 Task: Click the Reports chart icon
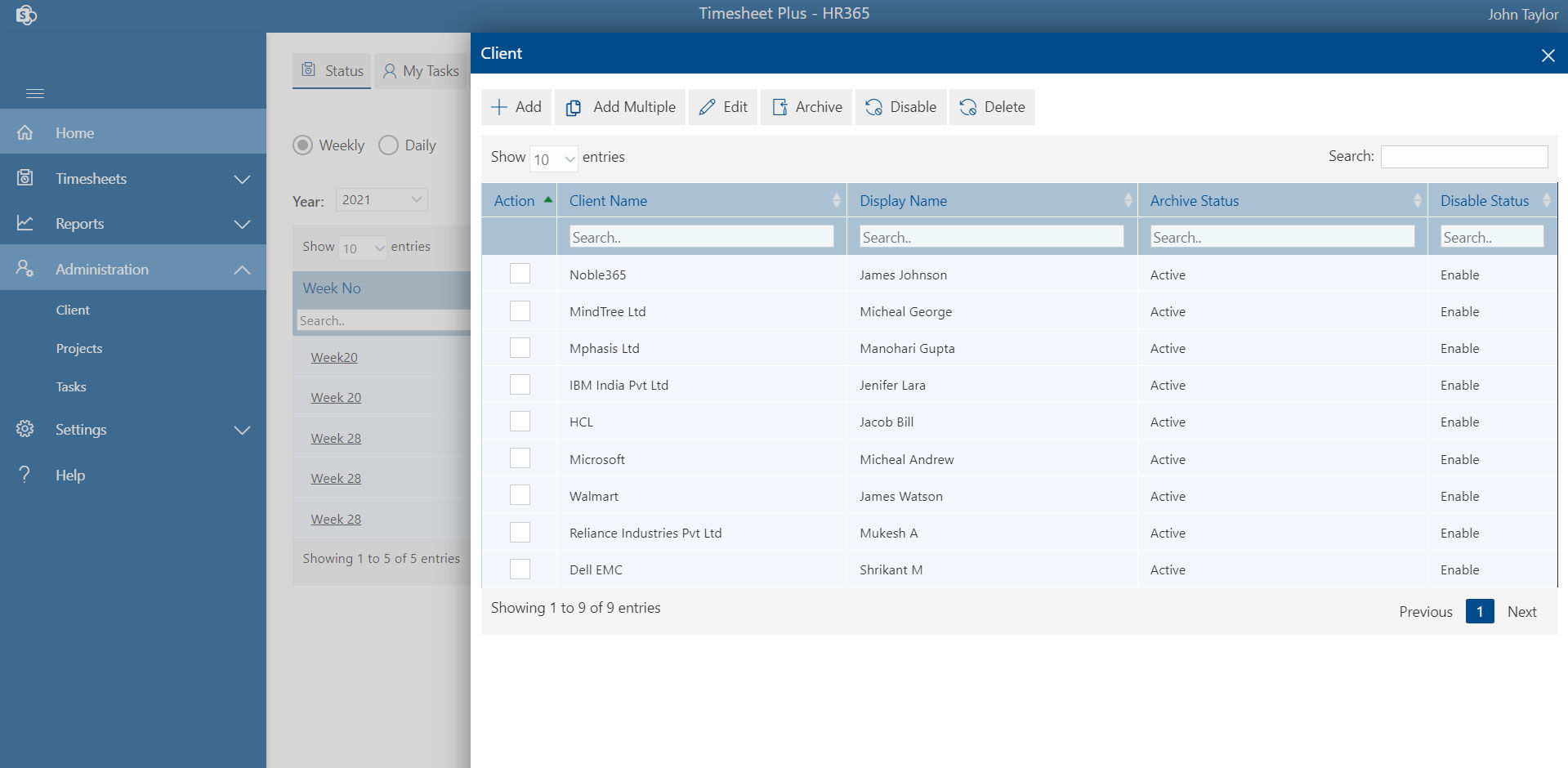pyautogui.click(x=25, y=223)
